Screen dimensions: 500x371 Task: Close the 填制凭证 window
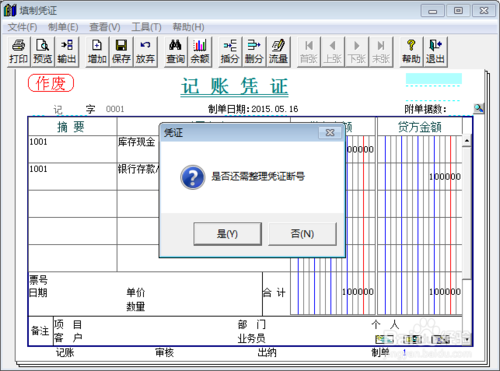[x=484, y=11]
